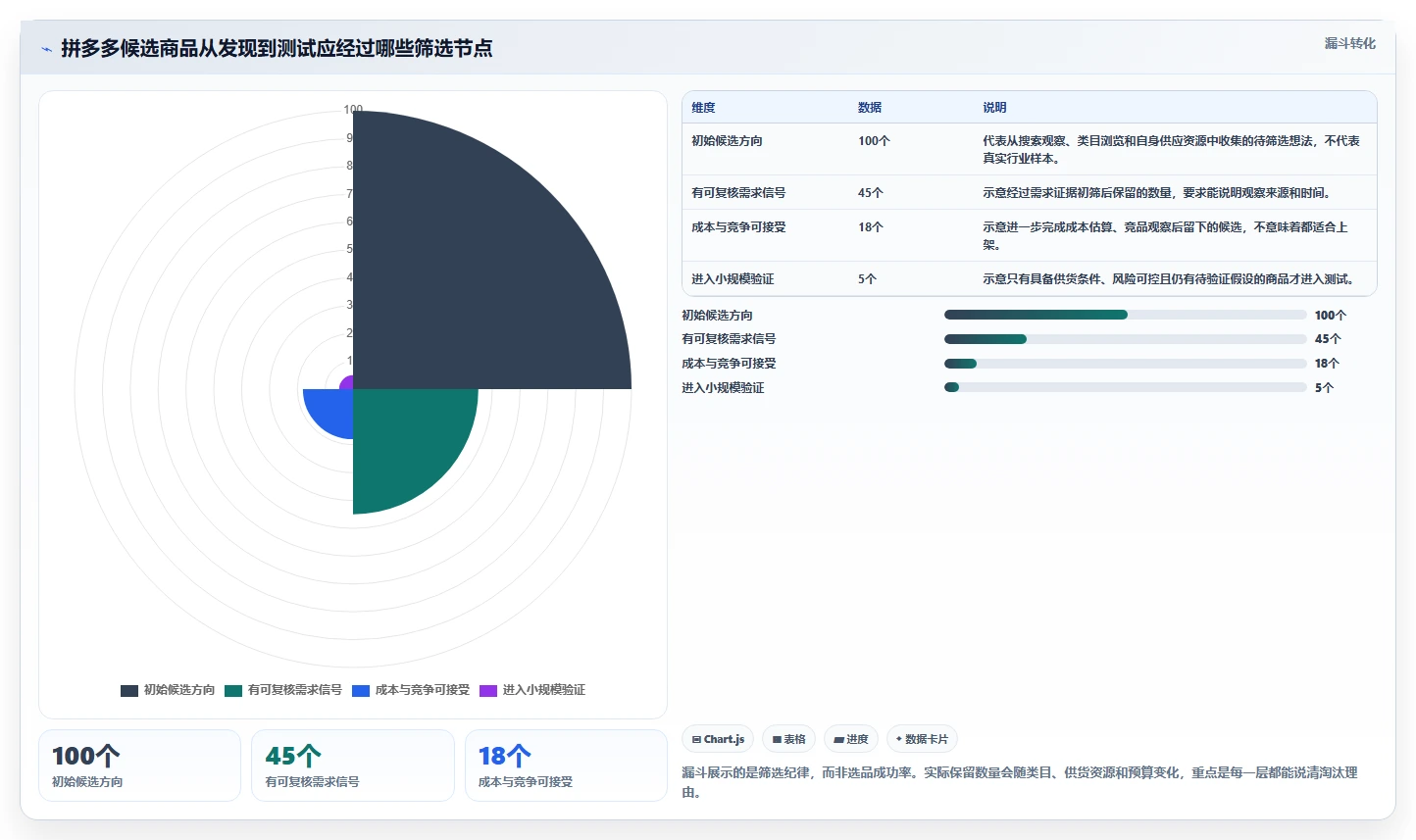
Task: Click the 进入小规模验证 progress bar
Action: tap(1126, 387)
